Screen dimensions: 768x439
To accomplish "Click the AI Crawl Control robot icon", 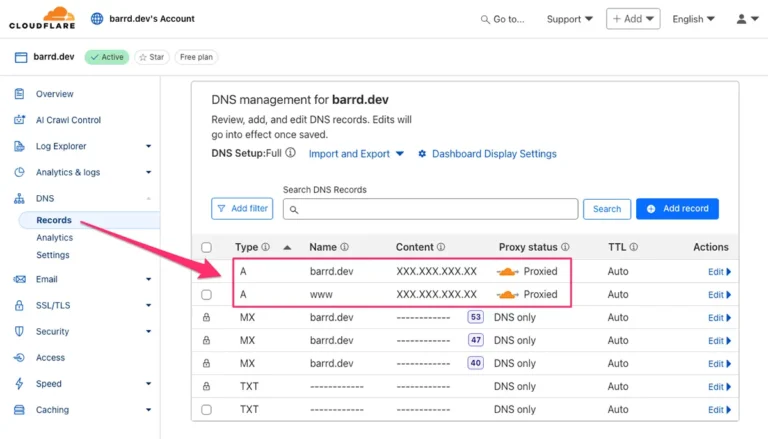I will (19, 120).
